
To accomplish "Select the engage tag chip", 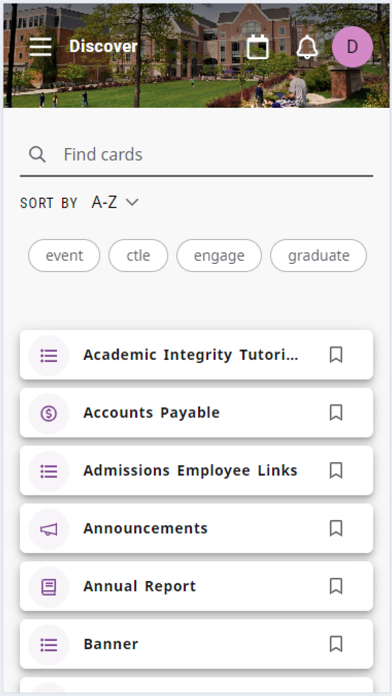I will pyautogui.click(x=219, y=256).
